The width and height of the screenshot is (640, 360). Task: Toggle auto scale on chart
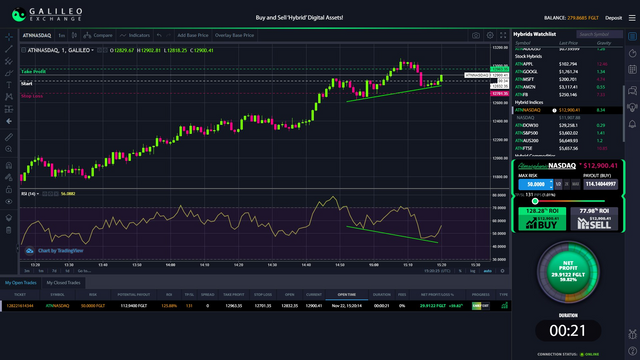pos(487,271)
